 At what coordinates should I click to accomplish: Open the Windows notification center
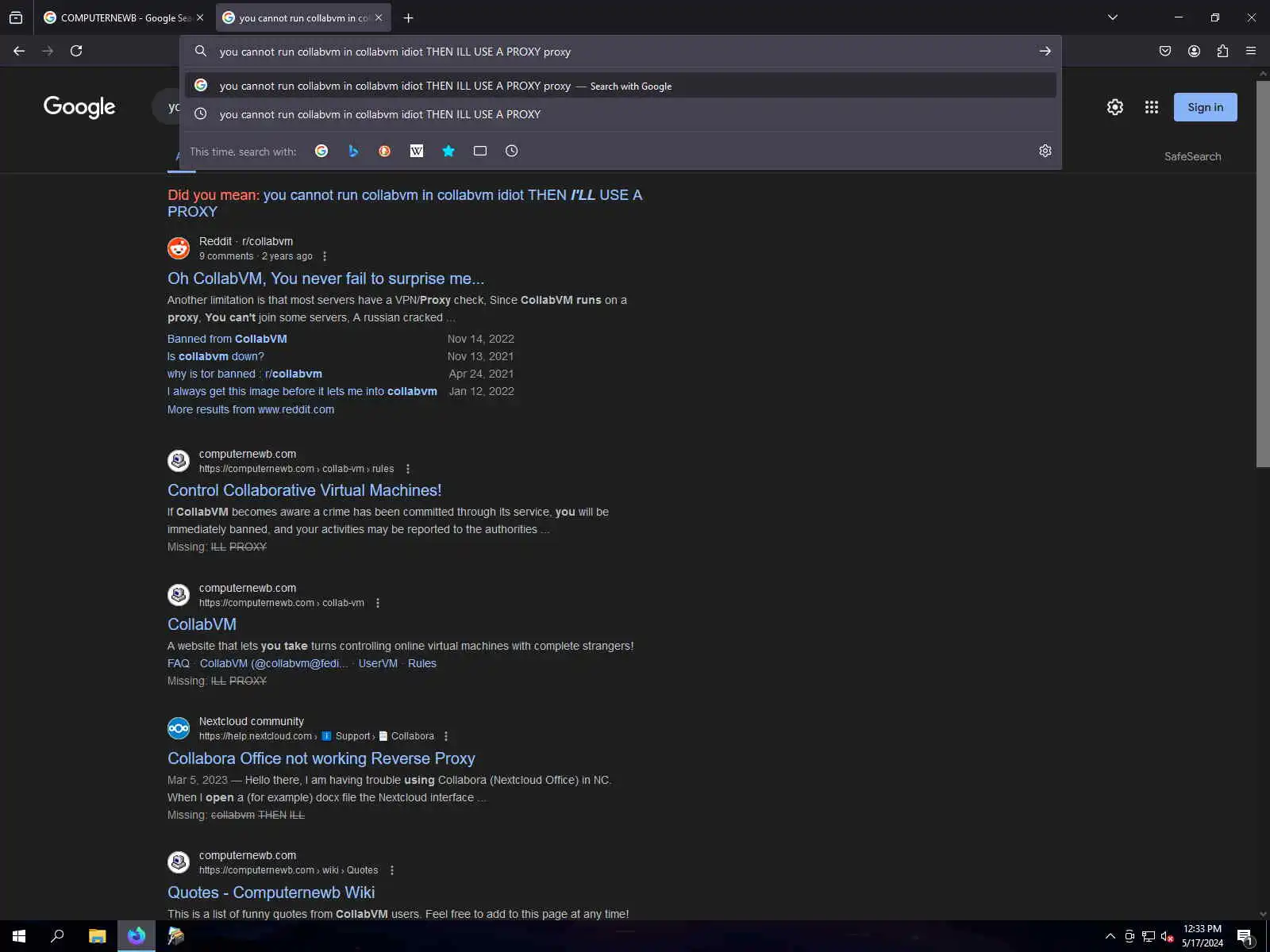tap(1245, 937)
